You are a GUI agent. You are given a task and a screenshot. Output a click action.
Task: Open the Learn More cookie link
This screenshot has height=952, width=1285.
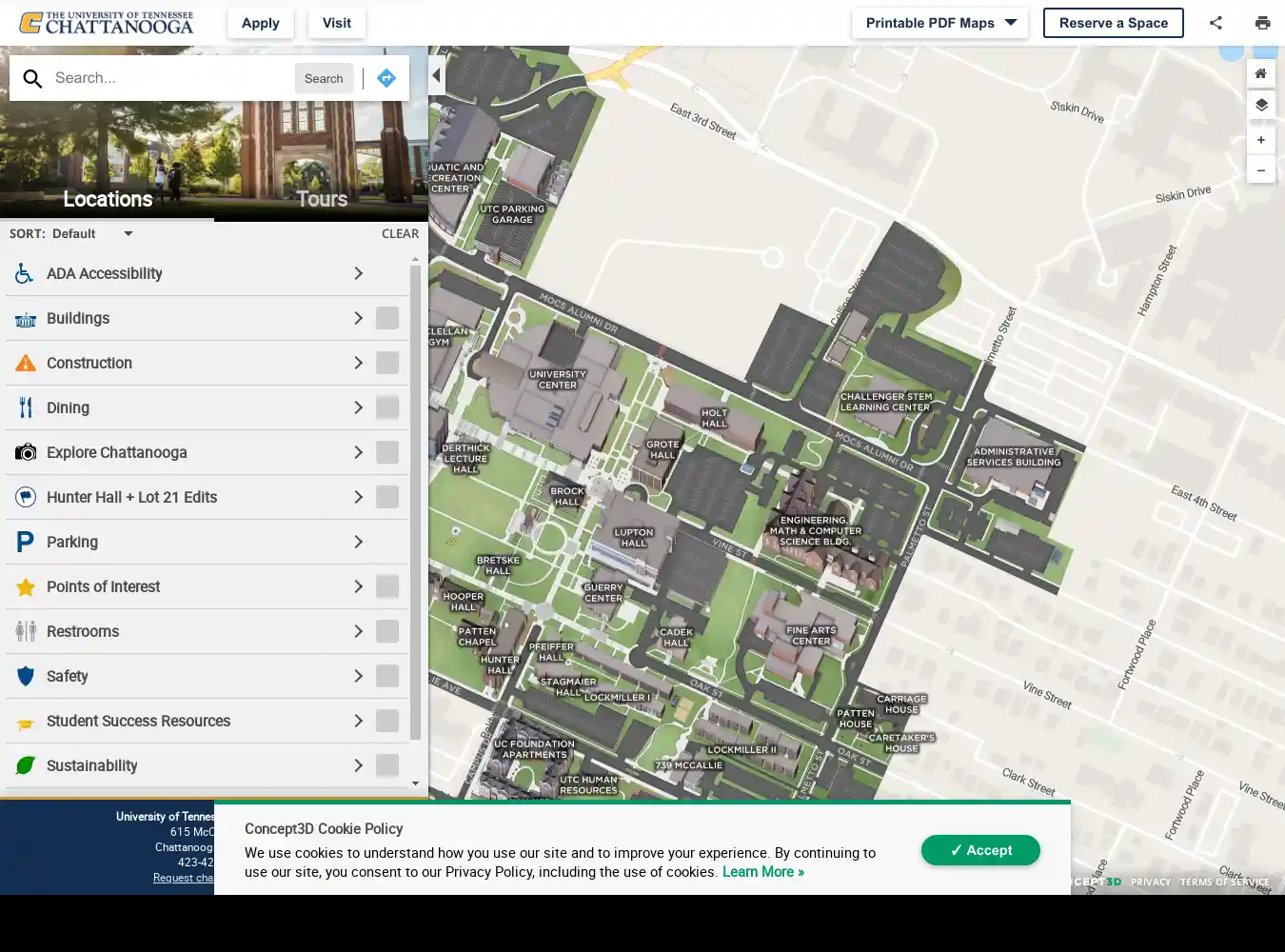click(x=763, y=872)
